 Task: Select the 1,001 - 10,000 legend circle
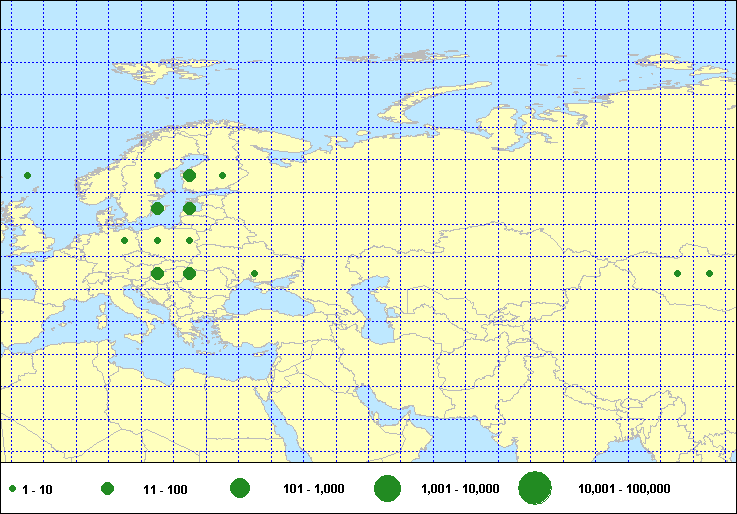(387, 489)
